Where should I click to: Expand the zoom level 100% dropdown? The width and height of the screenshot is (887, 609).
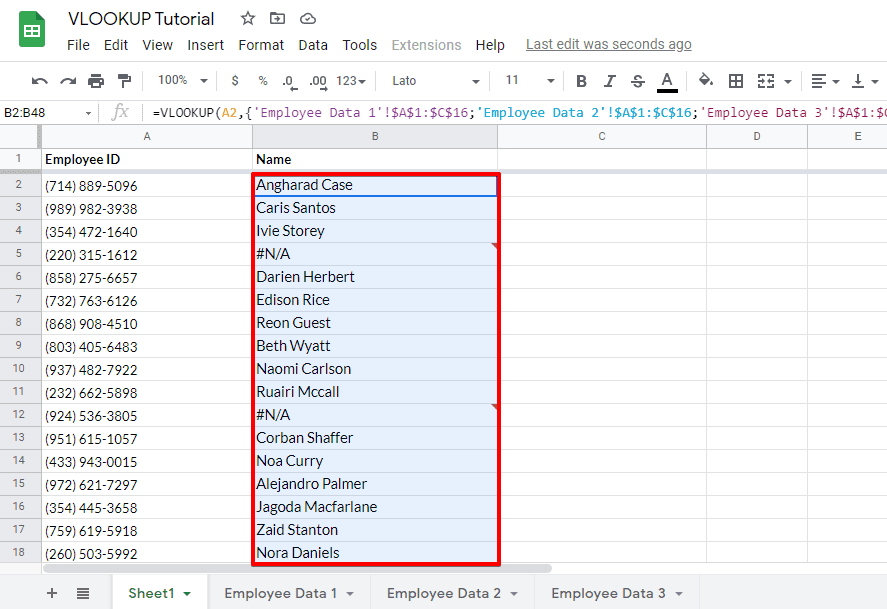tap(180, 81)
